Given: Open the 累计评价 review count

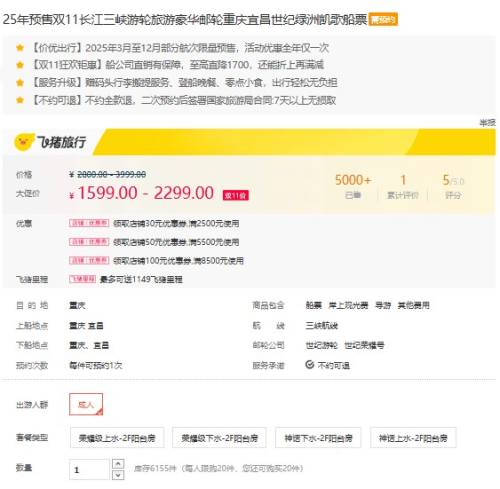Looking at the screenshot, I should point(403,187).
